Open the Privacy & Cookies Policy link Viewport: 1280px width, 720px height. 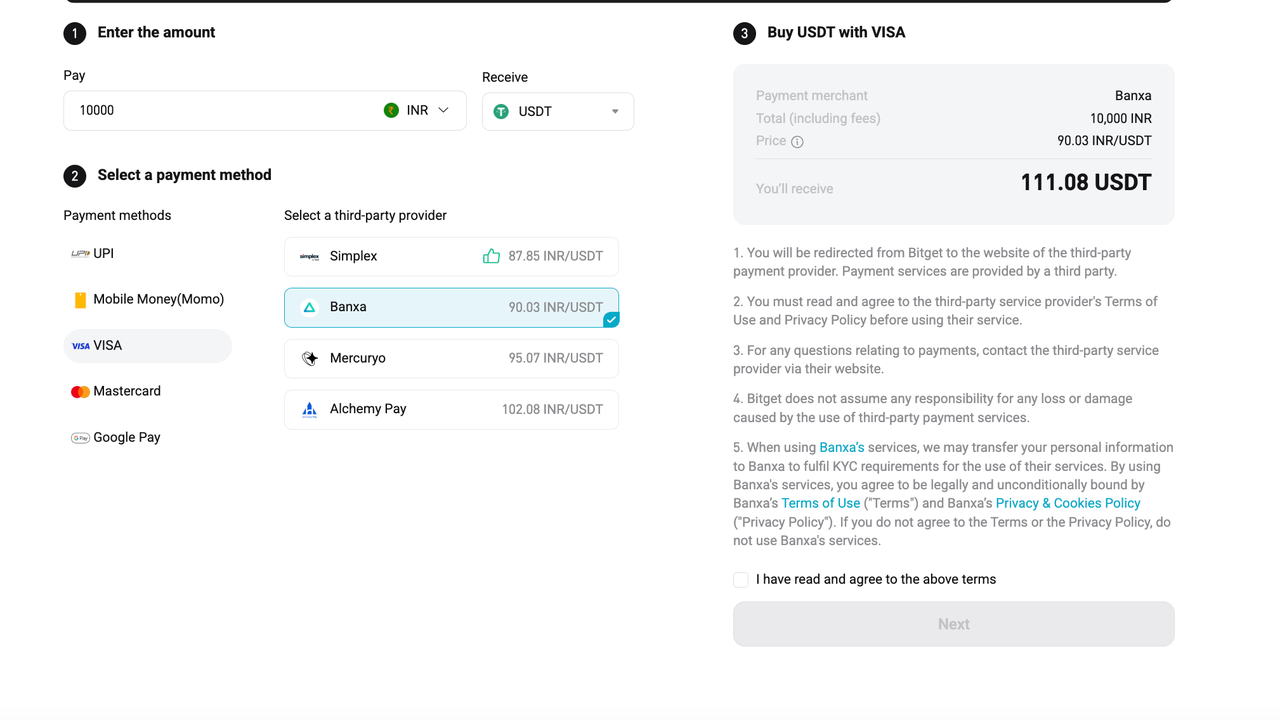1068,504
